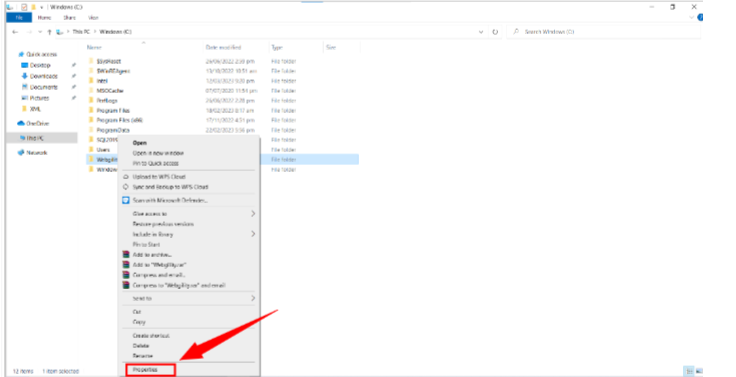
Task: Open the Customize Quick Access Toolbar dropdown
Action: click(x=41, y=7)
